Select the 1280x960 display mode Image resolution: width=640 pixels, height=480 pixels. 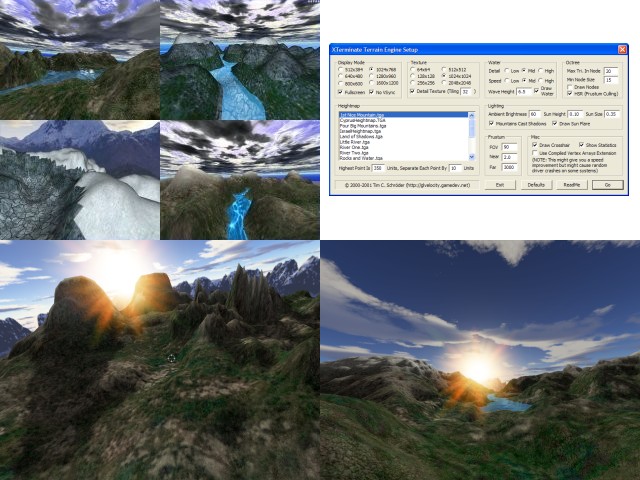click(x=371, y=76)
